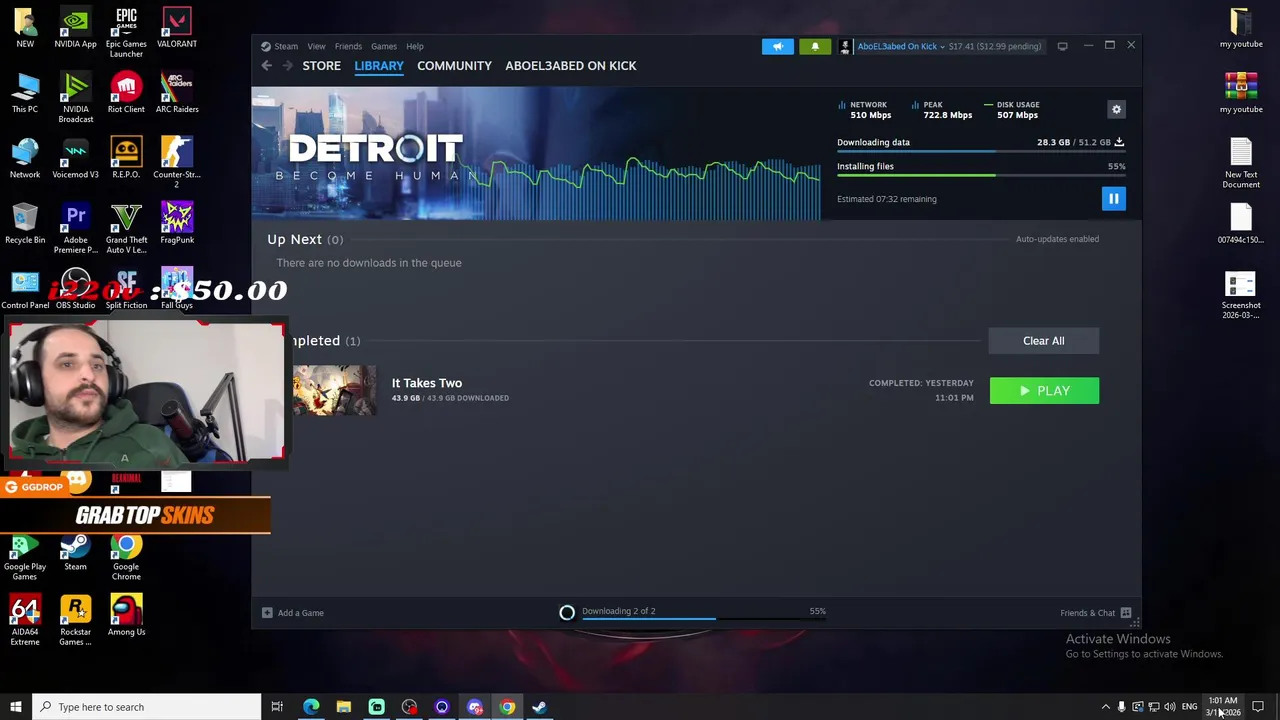Screen dimensions: 1280x720
Task: Click the It Takes Two title
Action: pyautogui.click(x=427, y=383)
